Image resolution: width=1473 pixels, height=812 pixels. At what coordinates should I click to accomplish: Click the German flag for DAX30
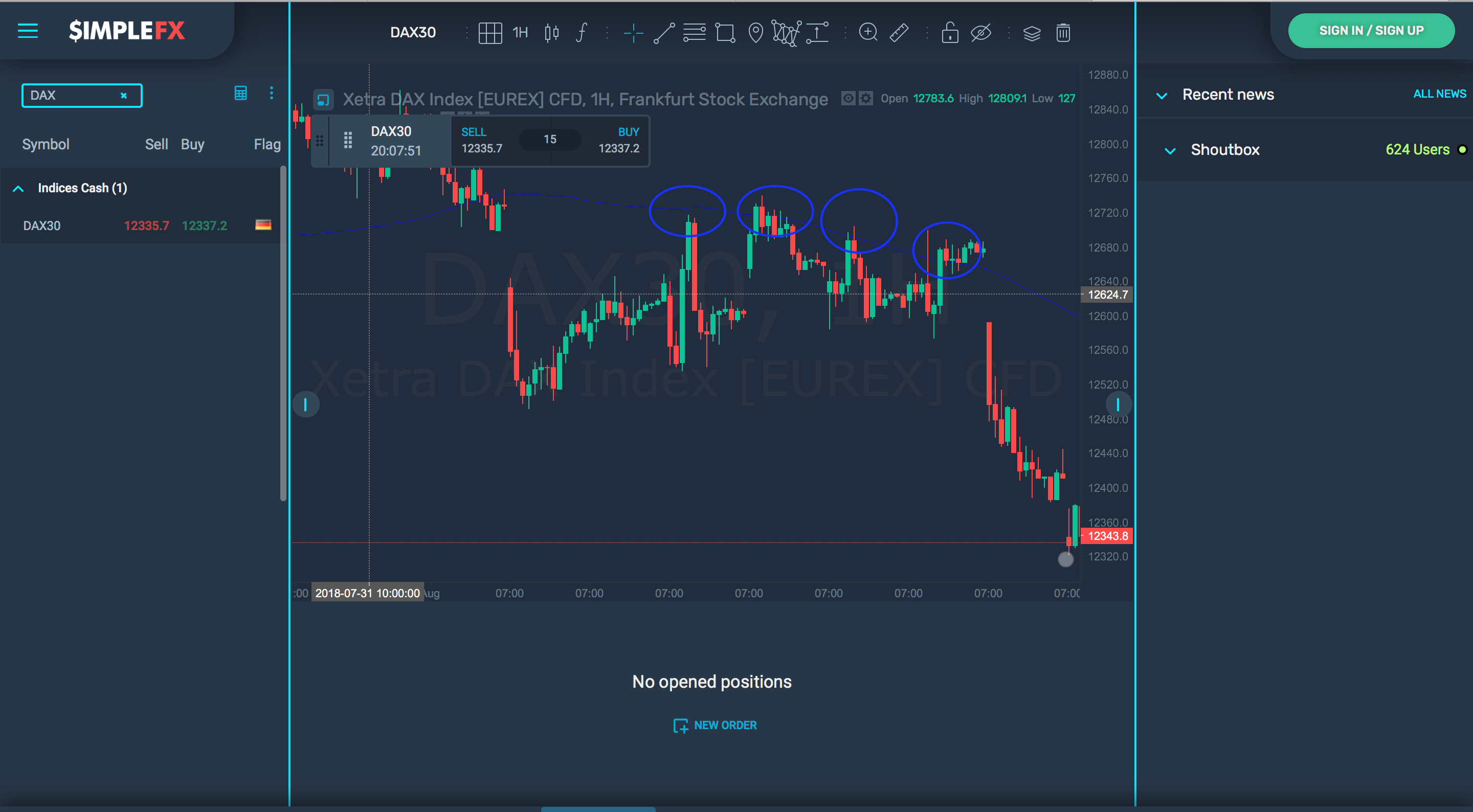coord(263,224)
